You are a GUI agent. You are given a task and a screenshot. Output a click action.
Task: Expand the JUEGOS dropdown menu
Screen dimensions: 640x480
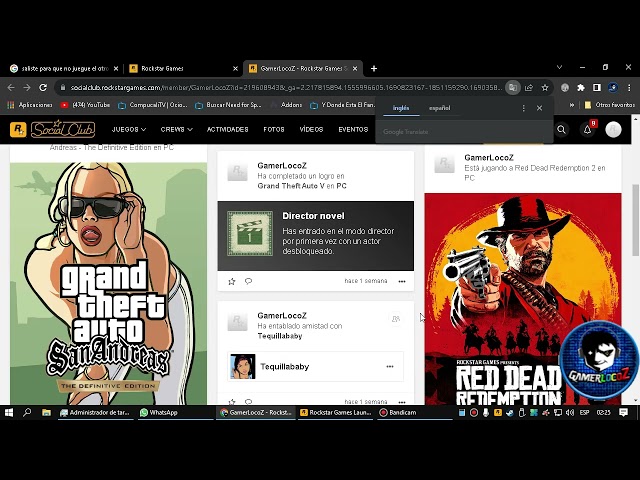pyautogui.click(x=129, y=129)
